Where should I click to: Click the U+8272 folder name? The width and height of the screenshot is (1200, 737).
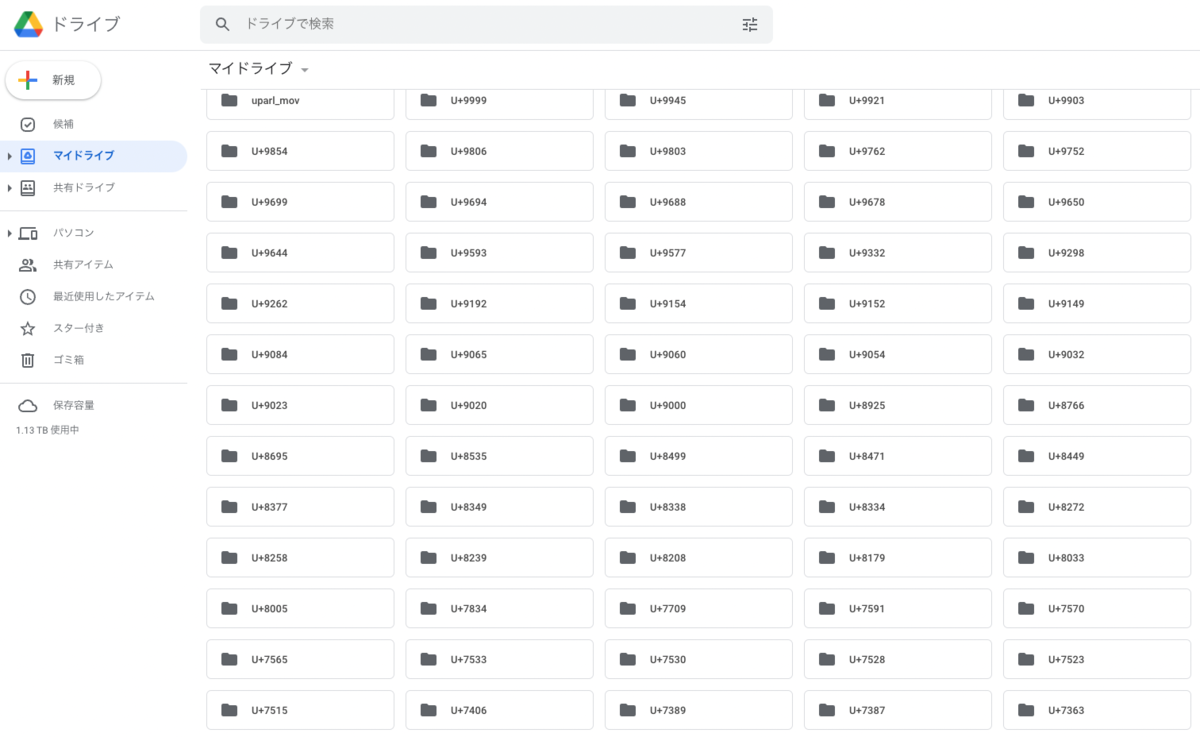point(1066,508)
